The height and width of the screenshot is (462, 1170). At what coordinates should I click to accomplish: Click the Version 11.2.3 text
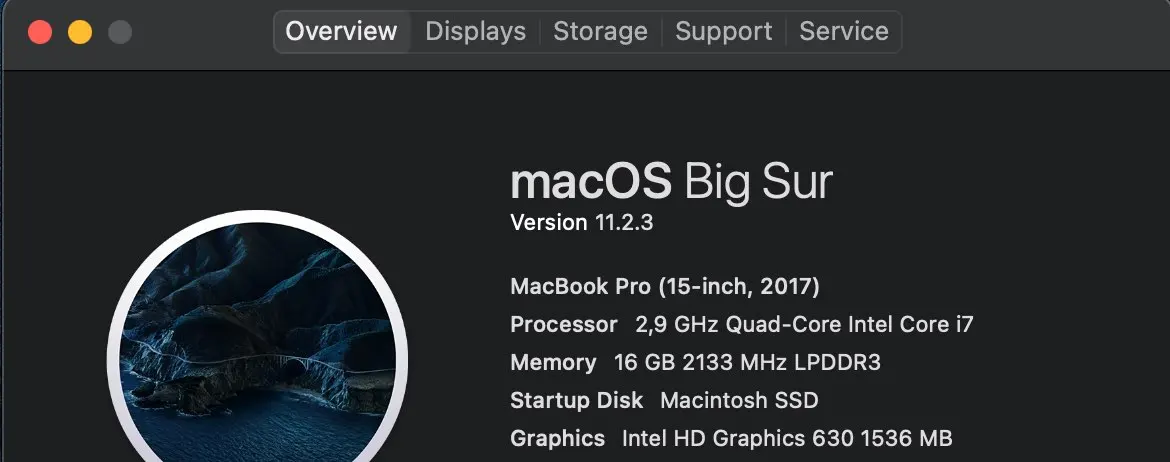[581, 222]
